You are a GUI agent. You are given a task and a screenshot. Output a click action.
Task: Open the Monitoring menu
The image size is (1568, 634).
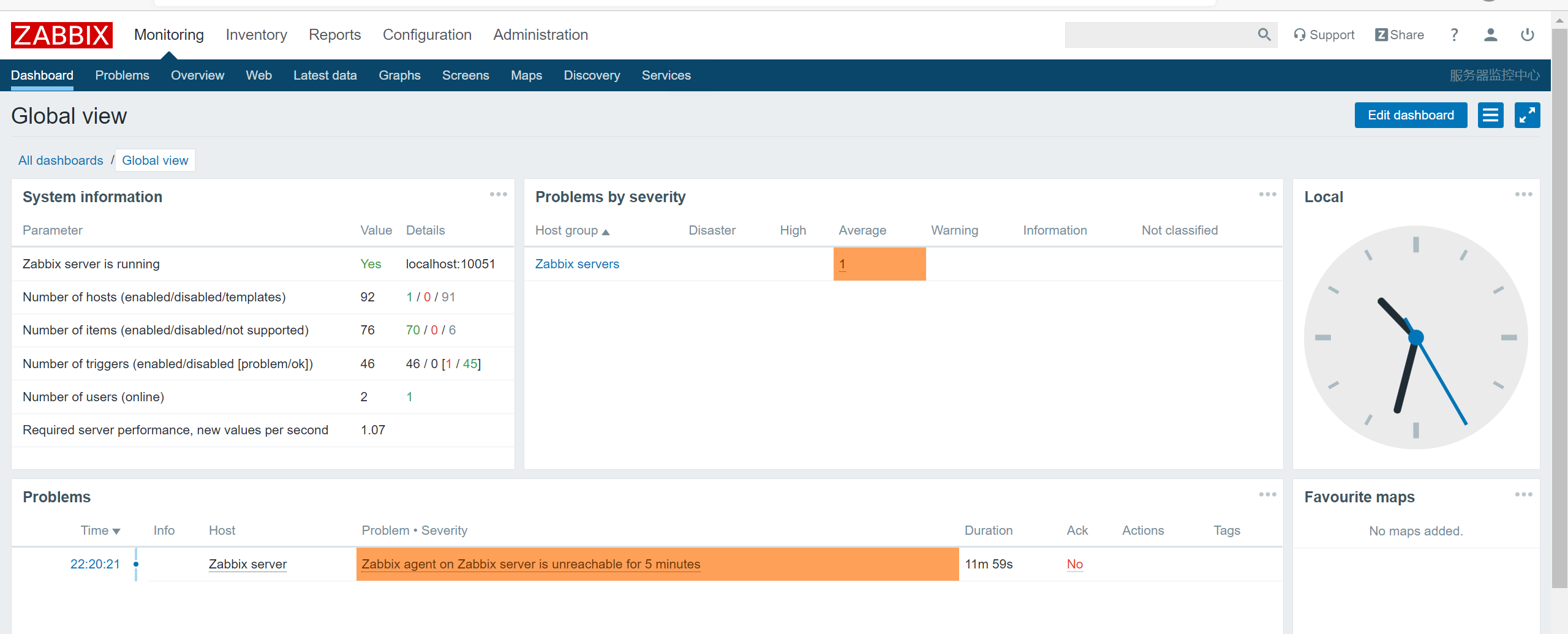[x=169, y=35]
